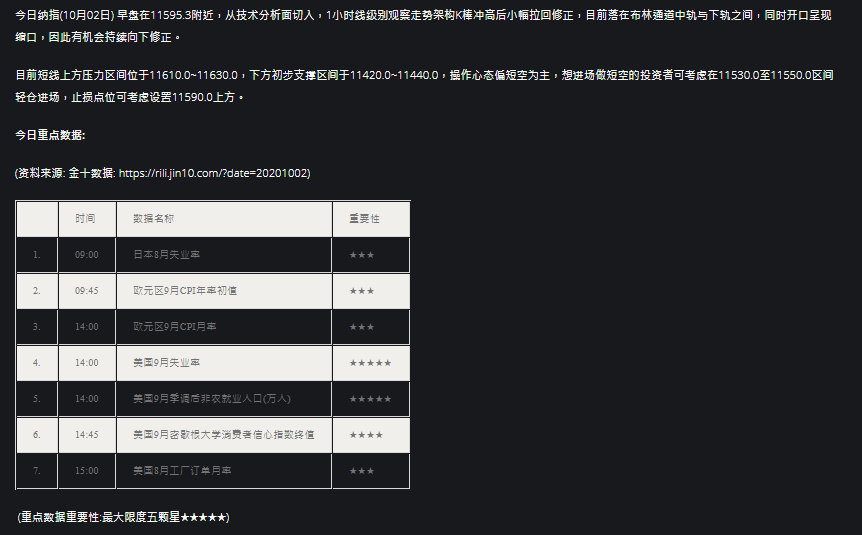Click 美国9月失业率 data name
Viewport: 862px width, 535px height.
pyautogui.click(x=167, y=363)
